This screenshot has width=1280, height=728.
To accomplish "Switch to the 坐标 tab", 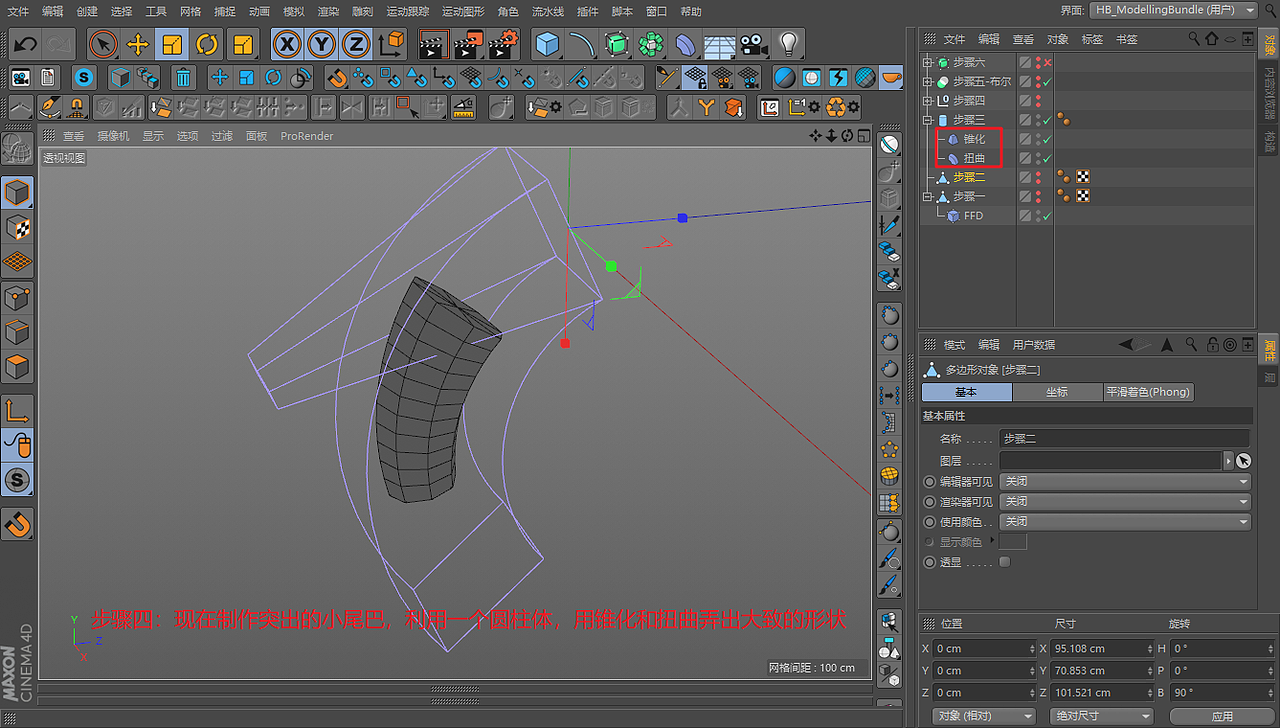I will click(x=1056, y=392).
